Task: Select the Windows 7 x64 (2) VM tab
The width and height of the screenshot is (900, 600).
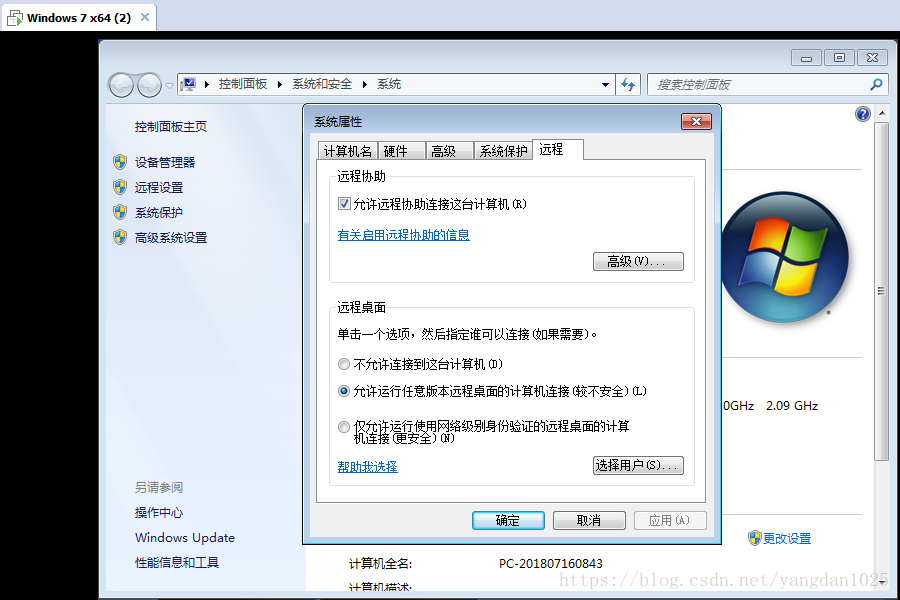Action: (x=79, y=17)
